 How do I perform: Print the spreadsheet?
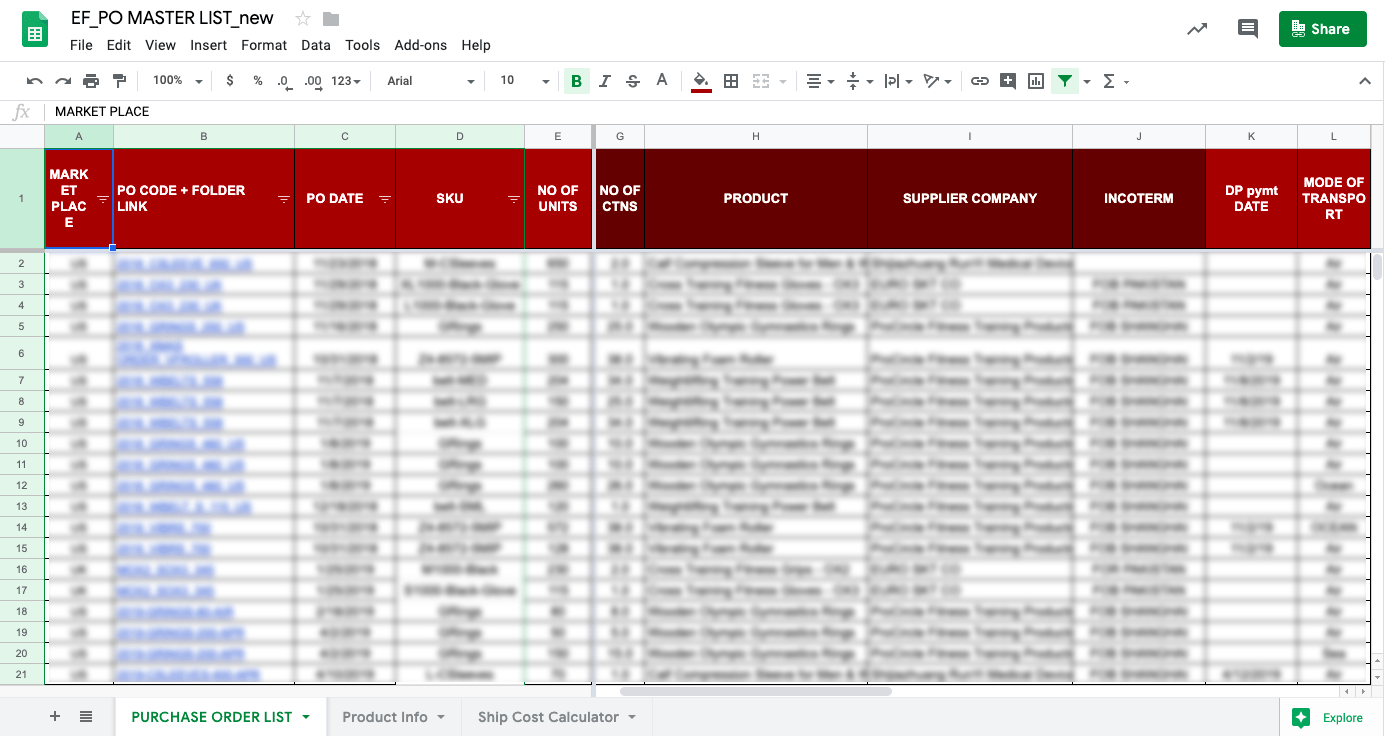click(91, 81)
